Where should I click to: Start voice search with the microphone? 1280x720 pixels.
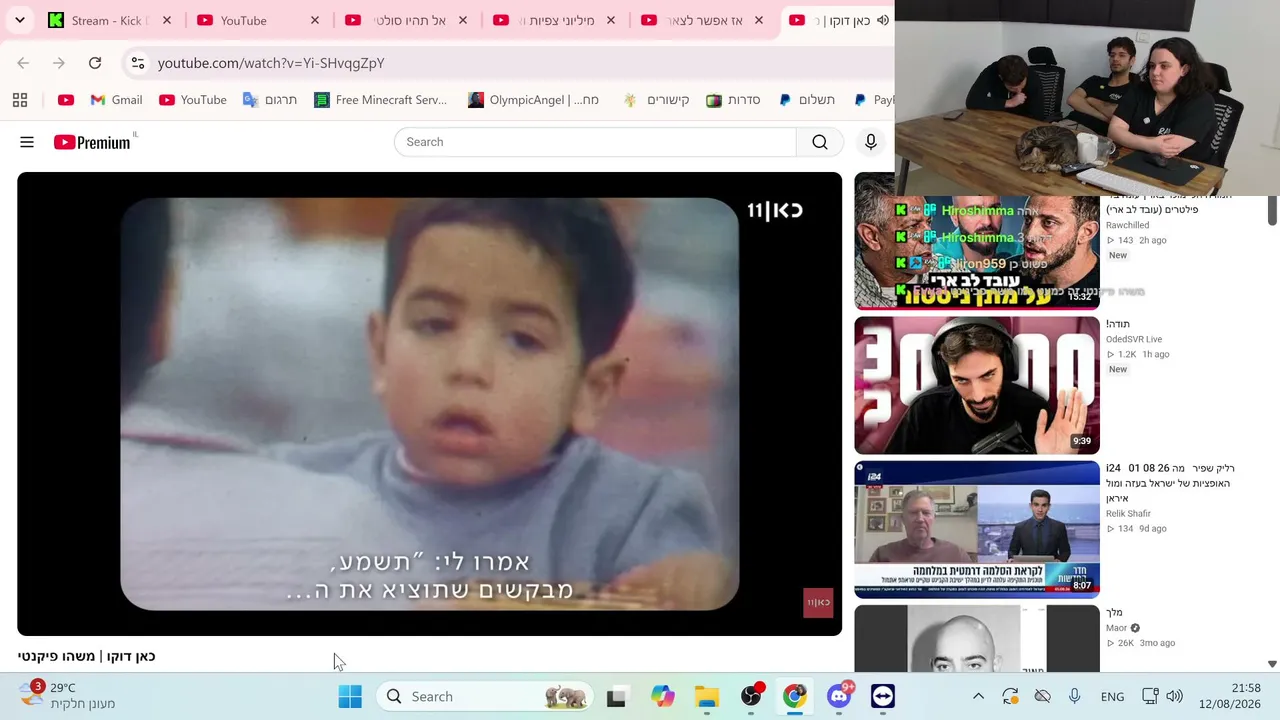pos(871,142)
